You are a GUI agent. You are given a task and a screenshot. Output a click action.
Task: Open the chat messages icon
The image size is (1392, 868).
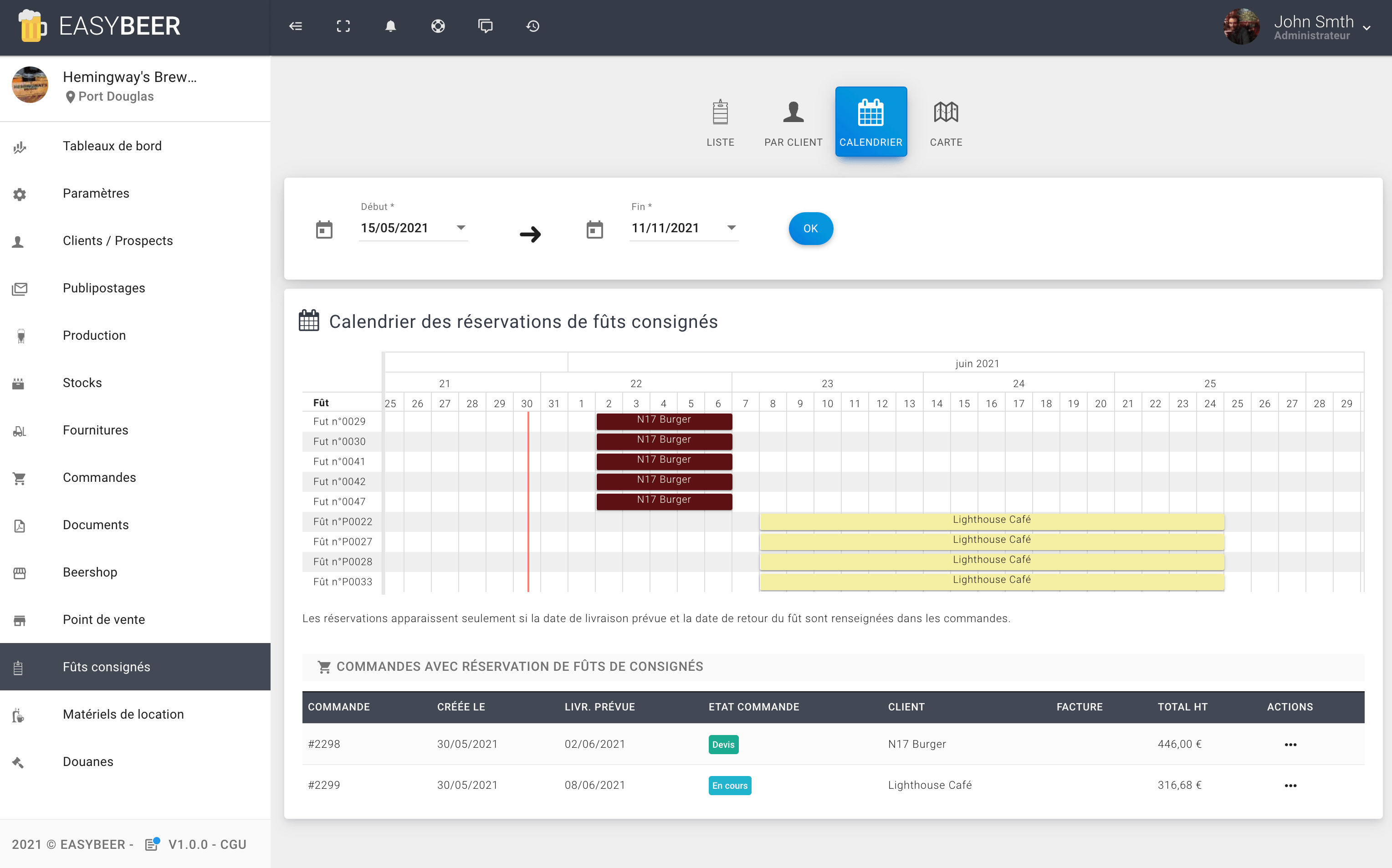point(485,26)
